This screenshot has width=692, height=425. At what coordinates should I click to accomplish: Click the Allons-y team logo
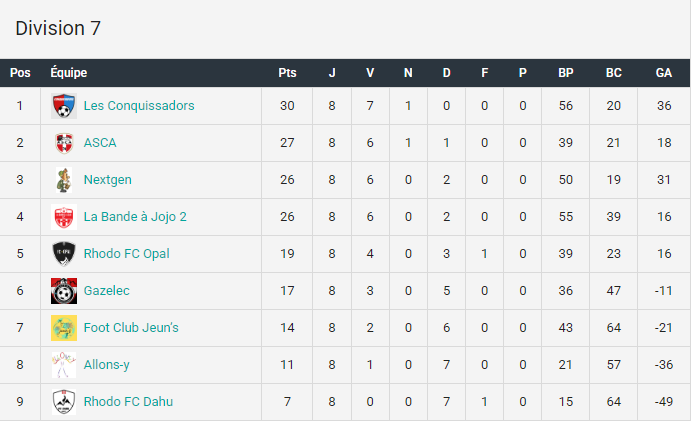(64, 365)
